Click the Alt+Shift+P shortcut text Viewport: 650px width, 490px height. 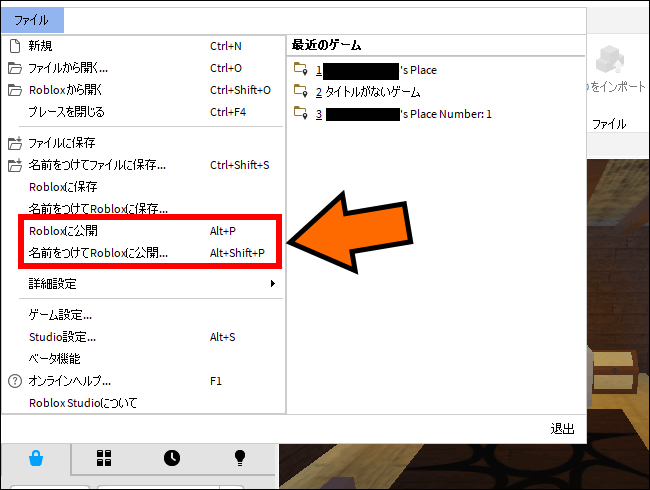click(x=237, y=253)
